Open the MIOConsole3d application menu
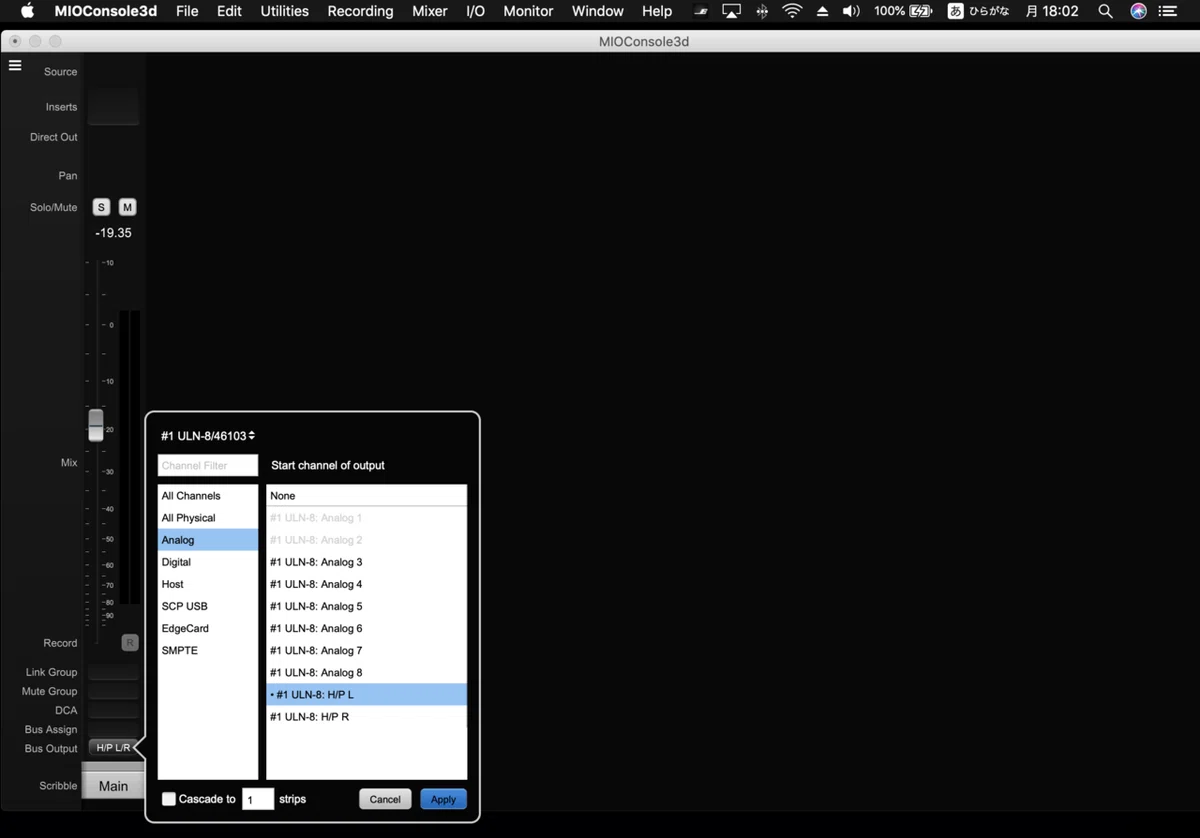The height and width of the screenshot is (838, 1200). pos(106,11)
